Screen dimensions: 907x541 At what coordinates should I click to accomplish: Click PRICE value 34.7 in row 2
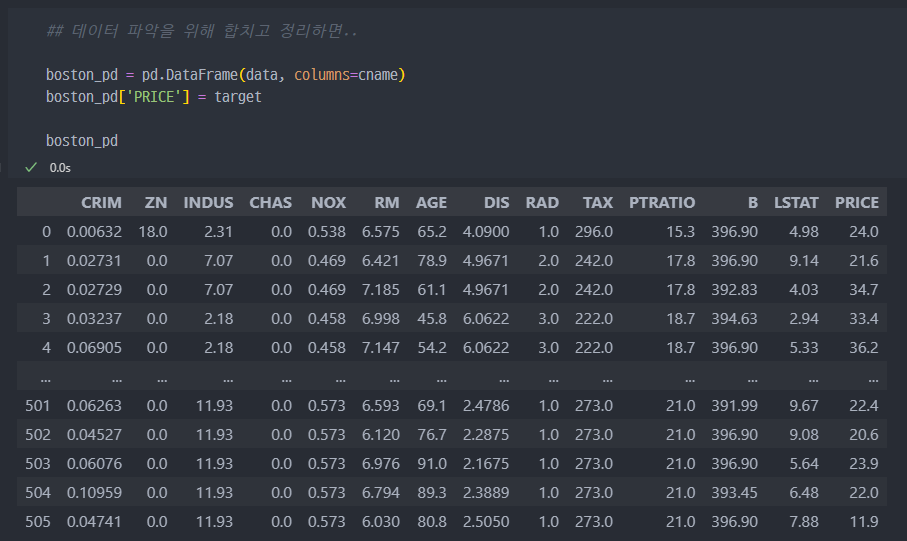pyautogui.click(x=864, y=289)
